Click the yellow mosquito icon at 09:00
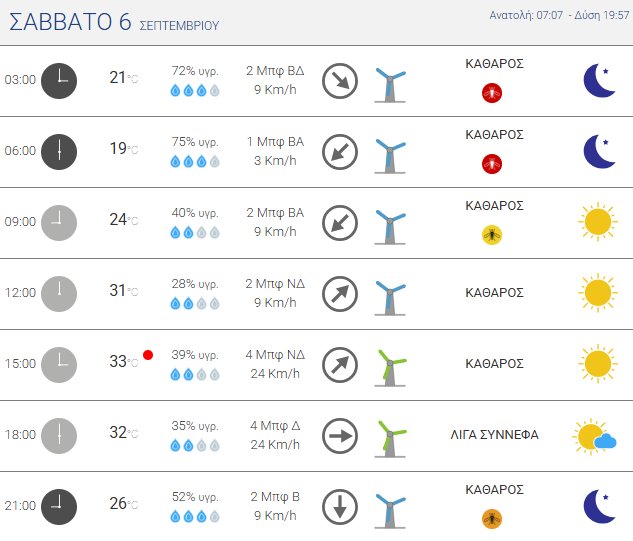Viewport: 633px width, 541px height. [x=491, y=234]
